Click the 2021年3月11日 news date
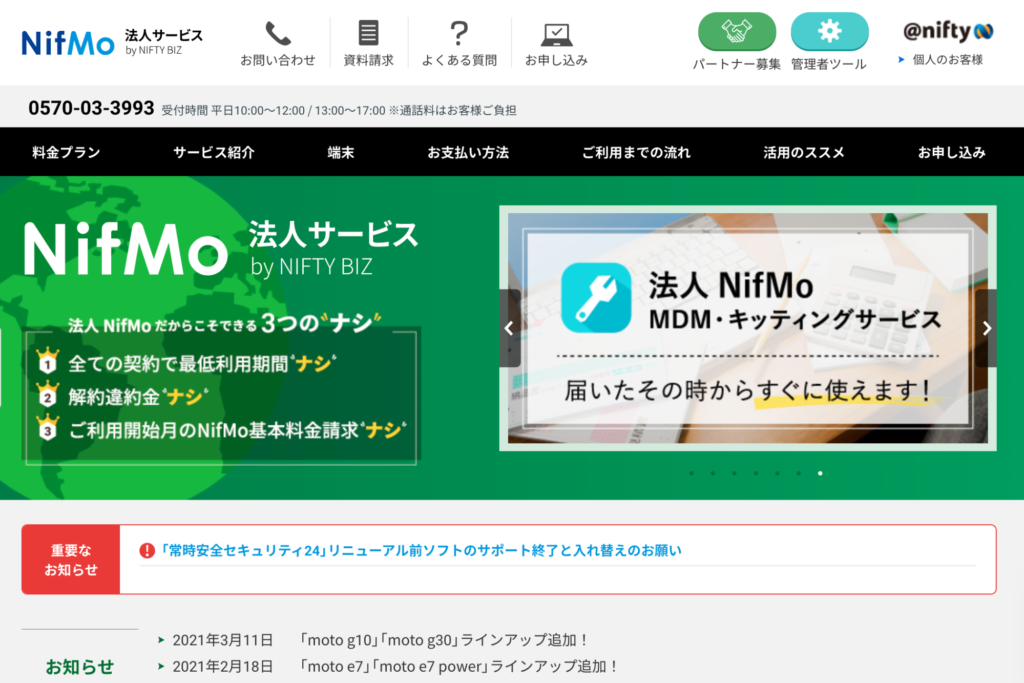 (223, 640)
